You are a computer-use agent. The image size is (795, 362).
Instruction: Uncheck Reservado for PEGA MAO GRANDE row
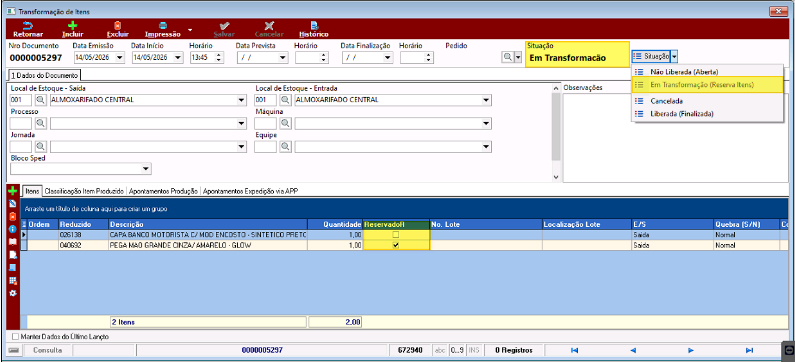tap(396, 245)
